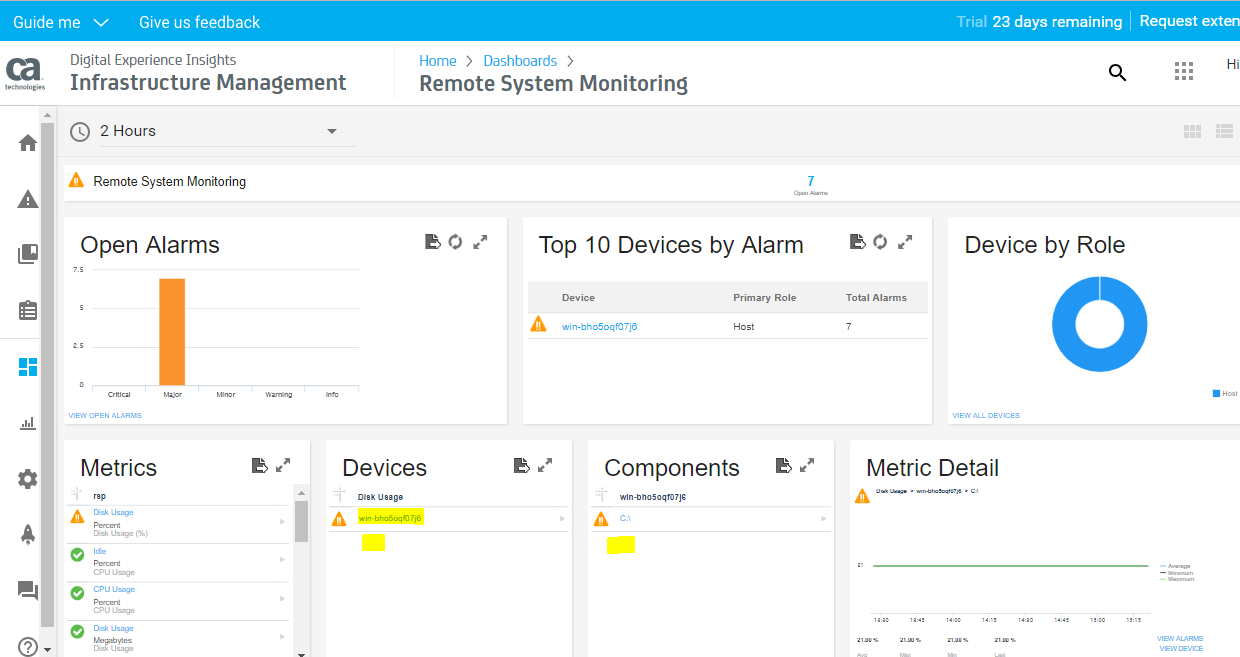1240x657 pixels.
Task: Export the Components panel
Action: 783,465
